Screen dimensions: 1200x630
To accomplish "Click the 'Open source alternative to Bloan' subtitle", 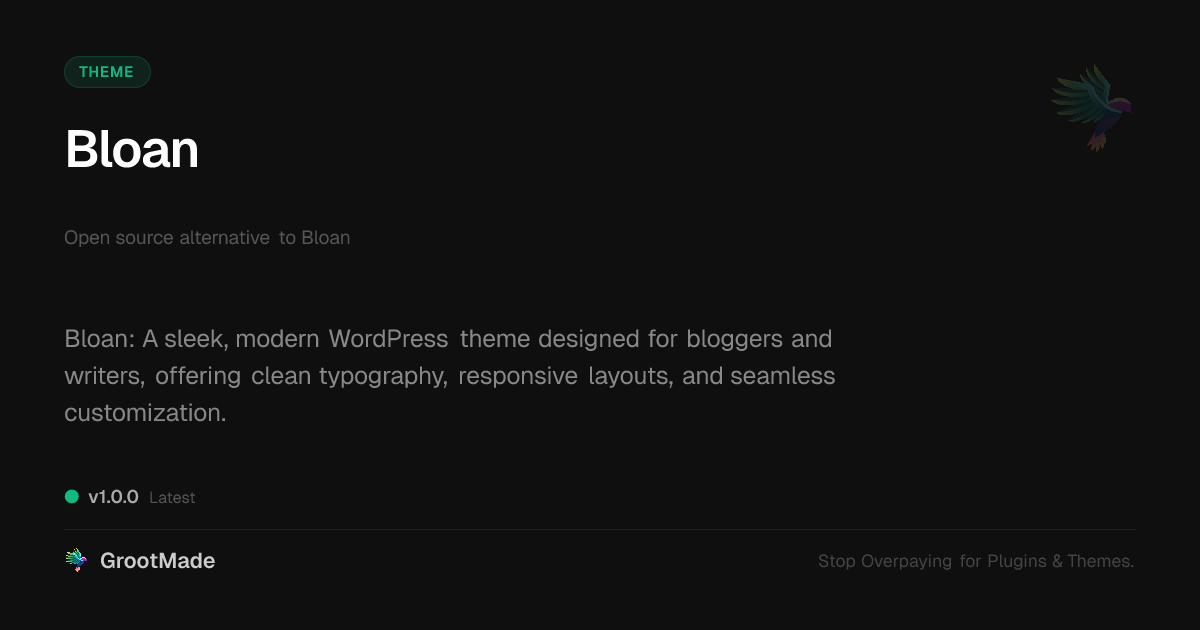I will pos(207,238).
